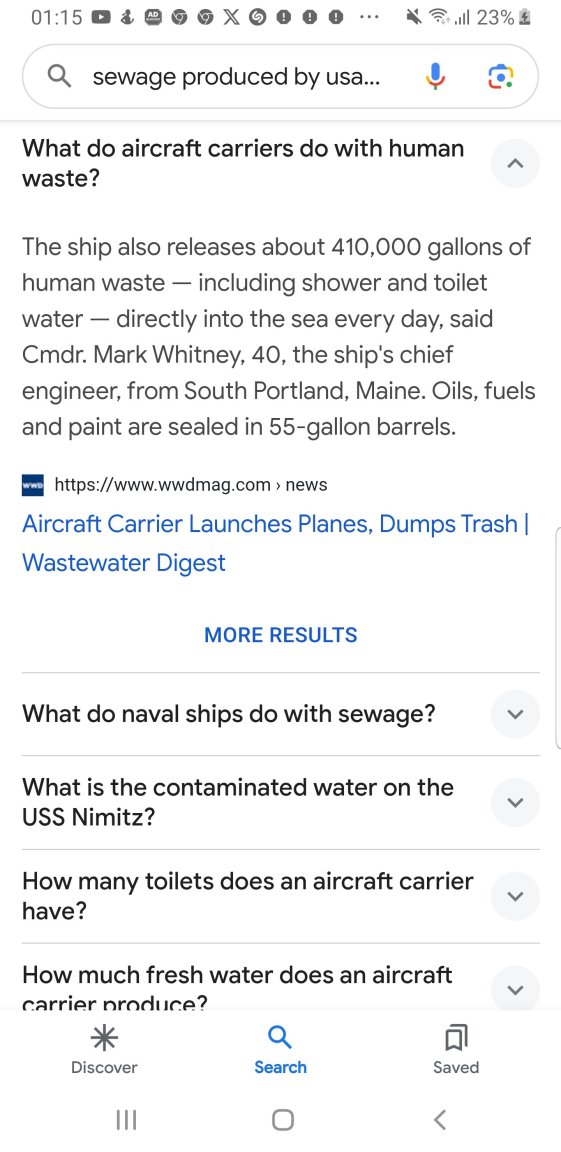561x1152 pixels.
Task: Collapse the aircraft carriers human waste question
Action: click(515, 163)
